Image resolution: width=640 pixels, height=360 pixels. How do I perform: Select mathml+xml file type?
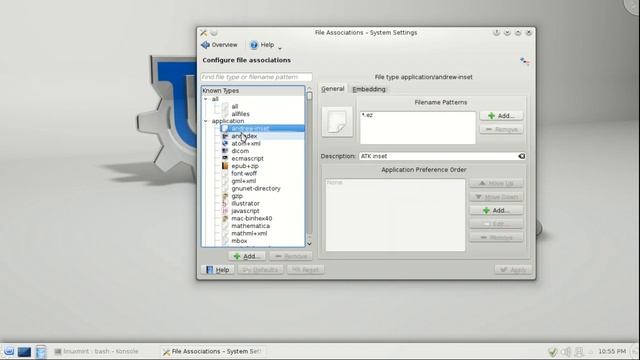[x=249, y=233]
